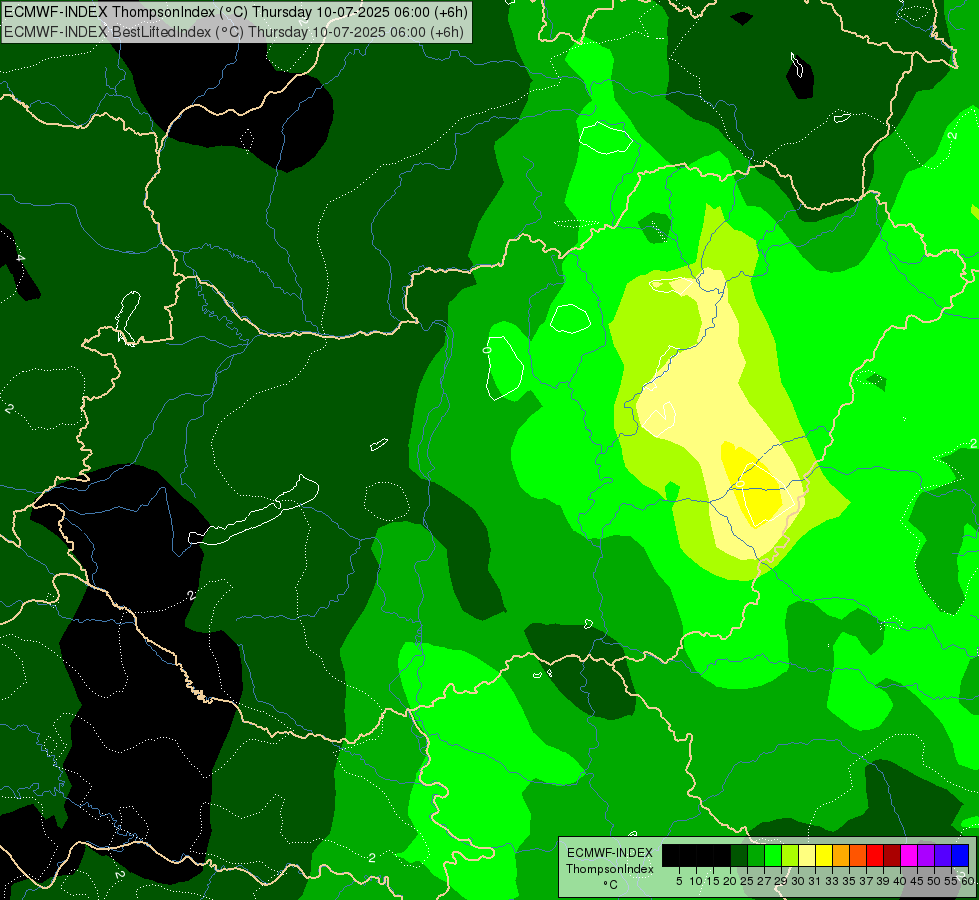Click the legend tick label '5'
979x900 pixels.
(679, 881)
